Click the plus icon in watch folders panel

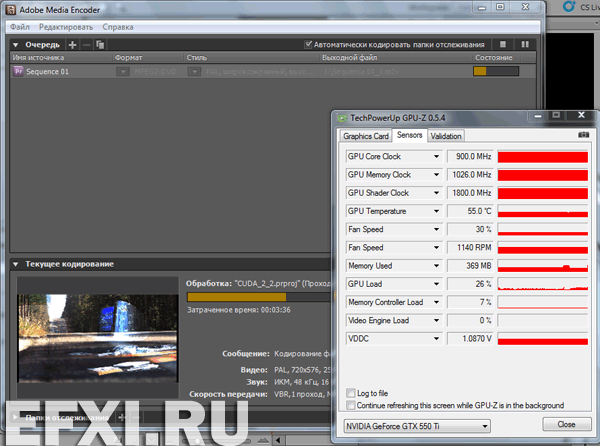tap(121, 417)
